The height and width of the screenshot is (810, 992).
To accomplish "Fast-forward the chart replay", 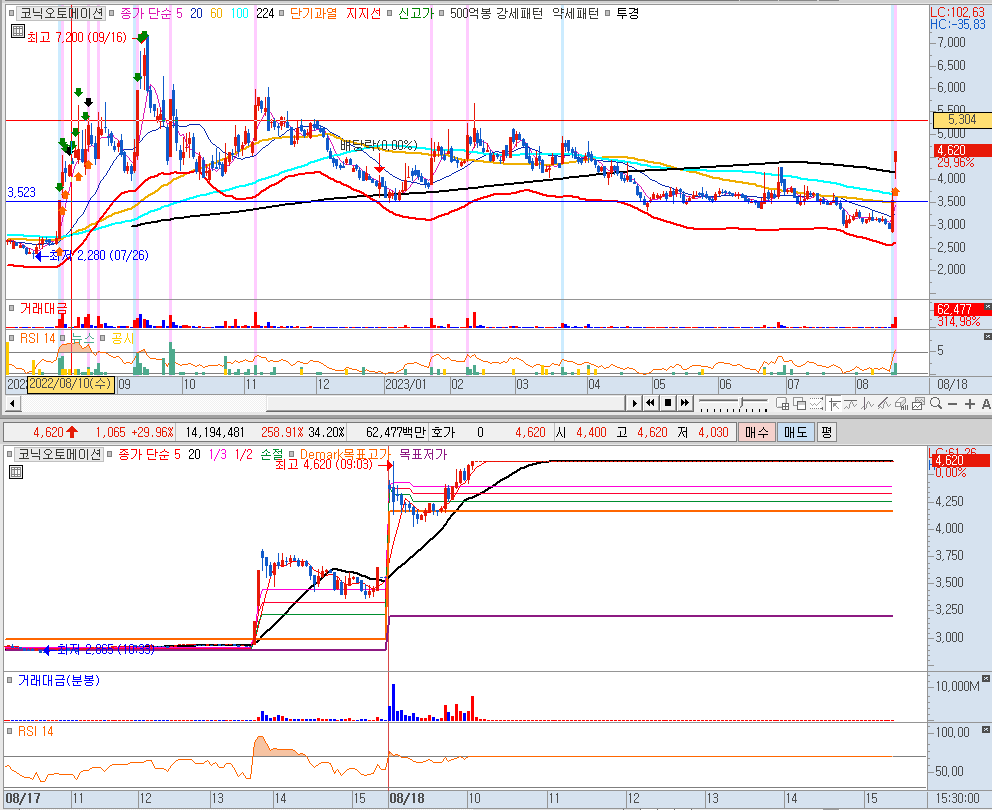I will point(685,402).
